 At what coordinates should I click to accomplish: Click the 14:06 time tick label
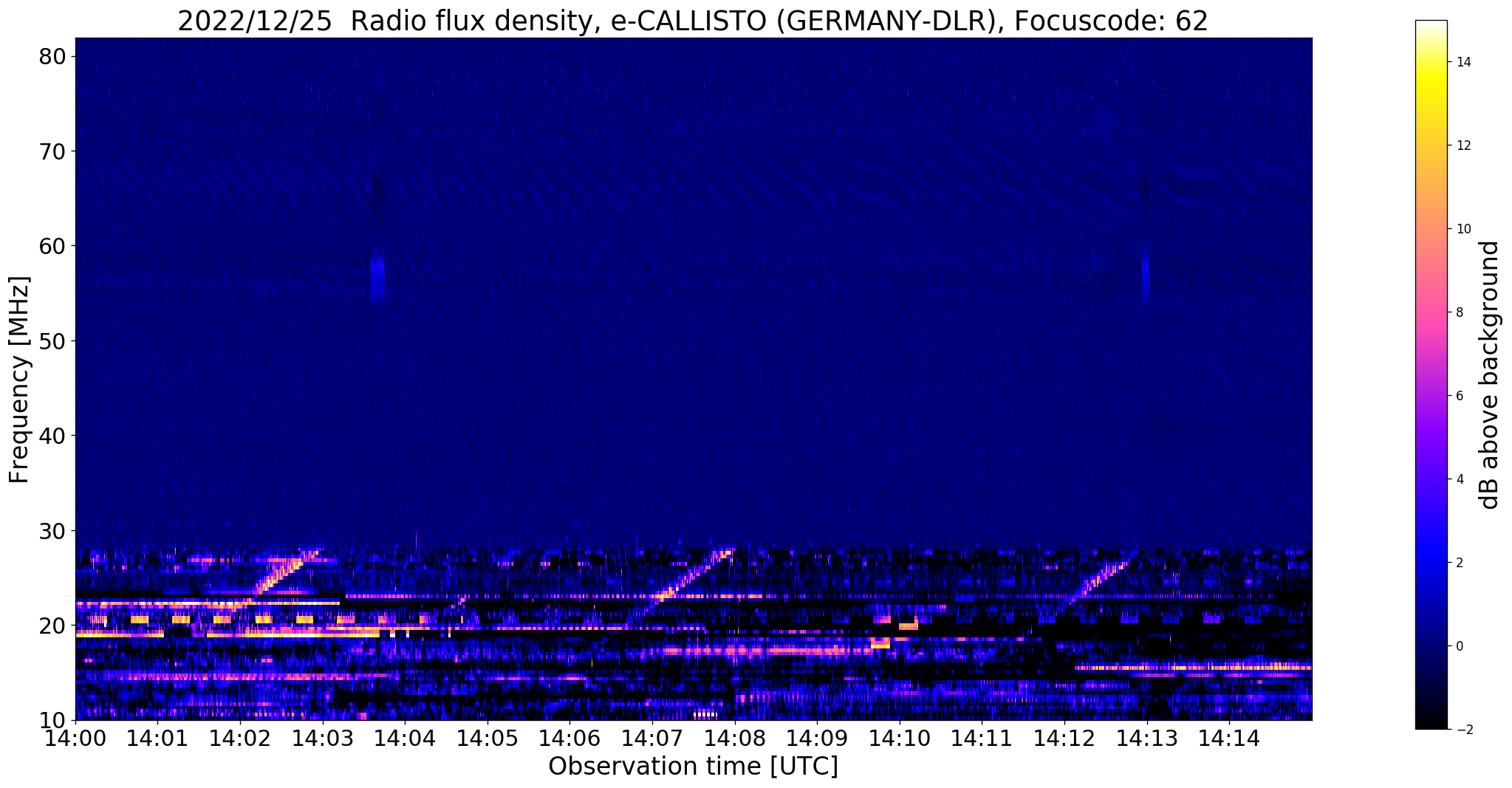[570, 738]
